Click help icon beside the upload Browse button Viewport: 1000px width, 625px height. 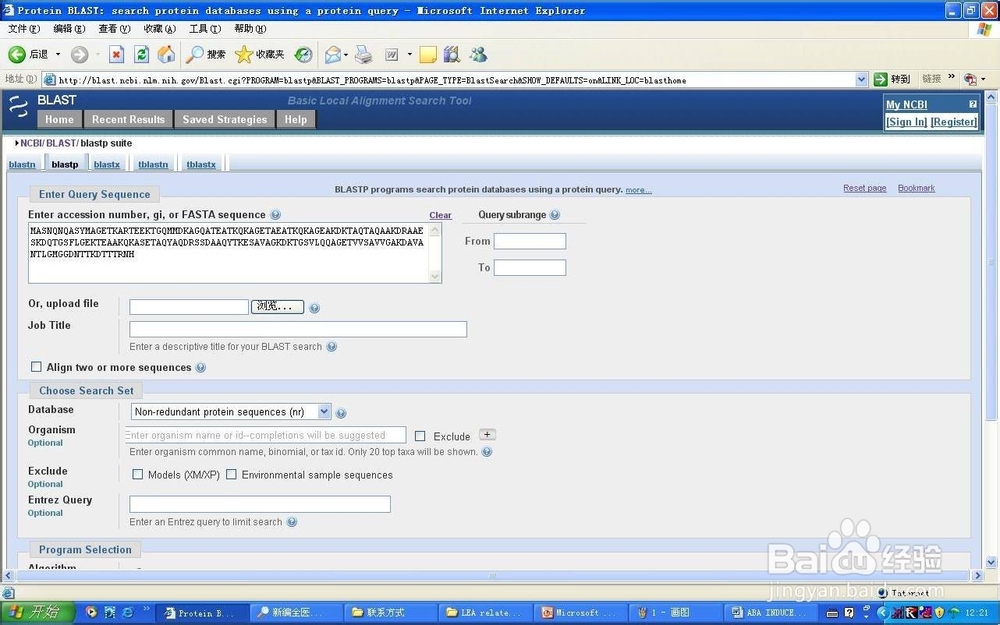click(314, 308)
